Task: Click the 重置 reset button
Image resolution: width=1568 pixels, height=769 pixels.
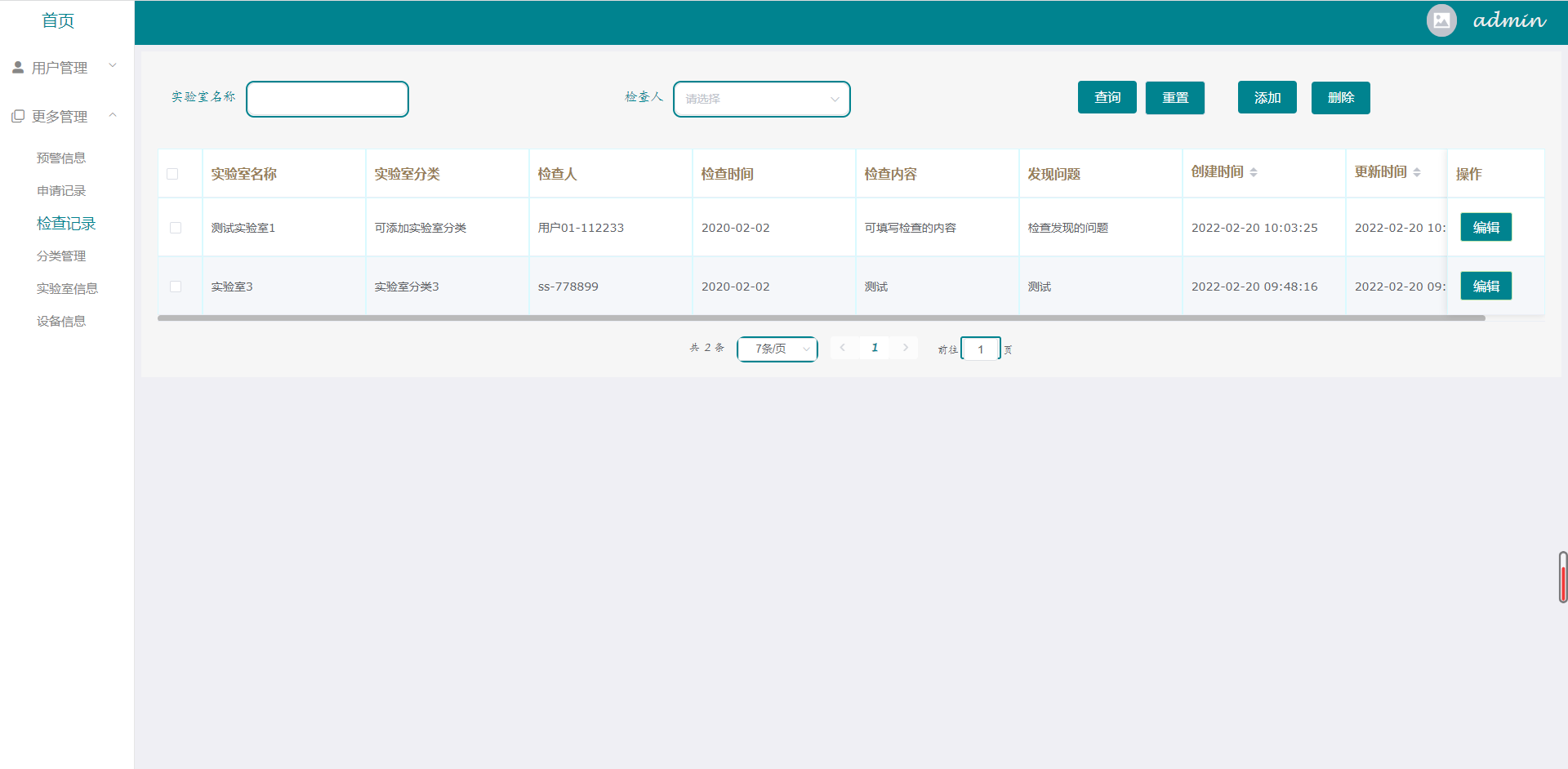Action: [x=1175, y=98]
